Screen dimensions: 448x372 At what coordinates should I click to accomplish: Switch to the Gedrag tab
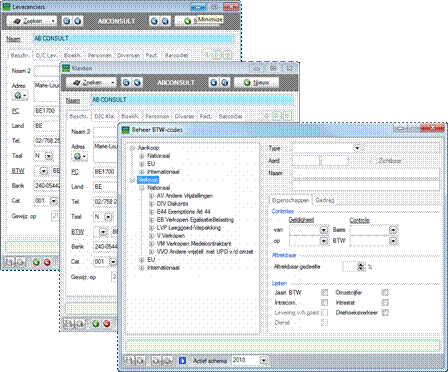(325, 201)
